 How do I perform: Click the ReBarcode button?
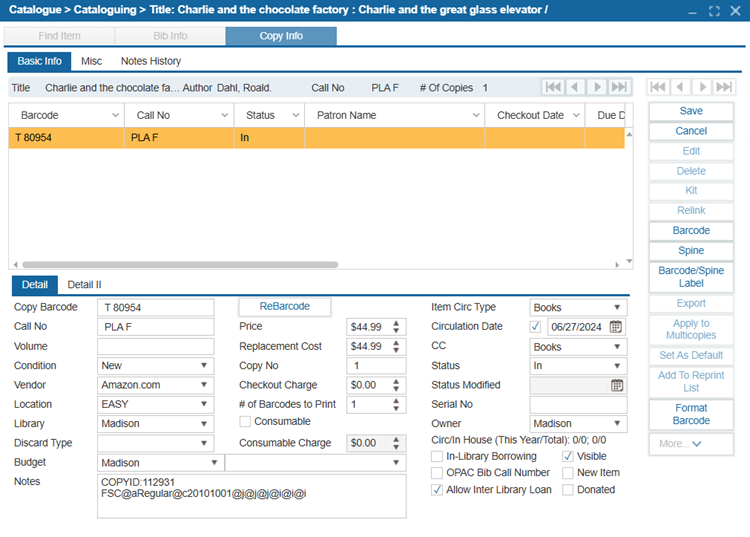pyautogui.click(x=285, y=307)
